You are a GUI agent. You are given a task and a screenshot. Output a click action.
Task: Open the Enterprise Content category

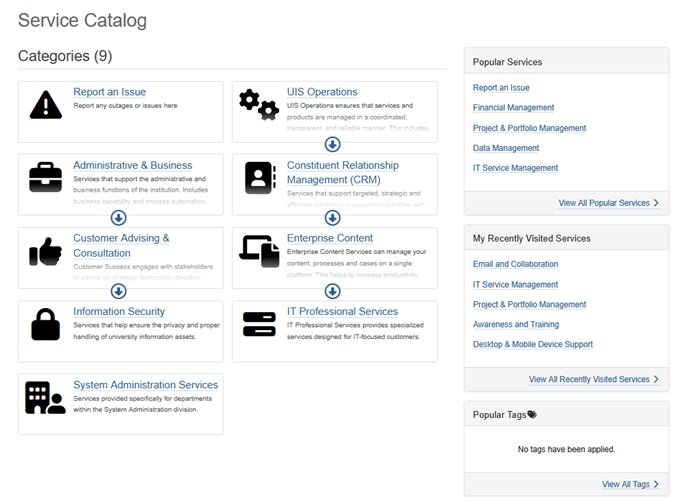tap(330, 238)
